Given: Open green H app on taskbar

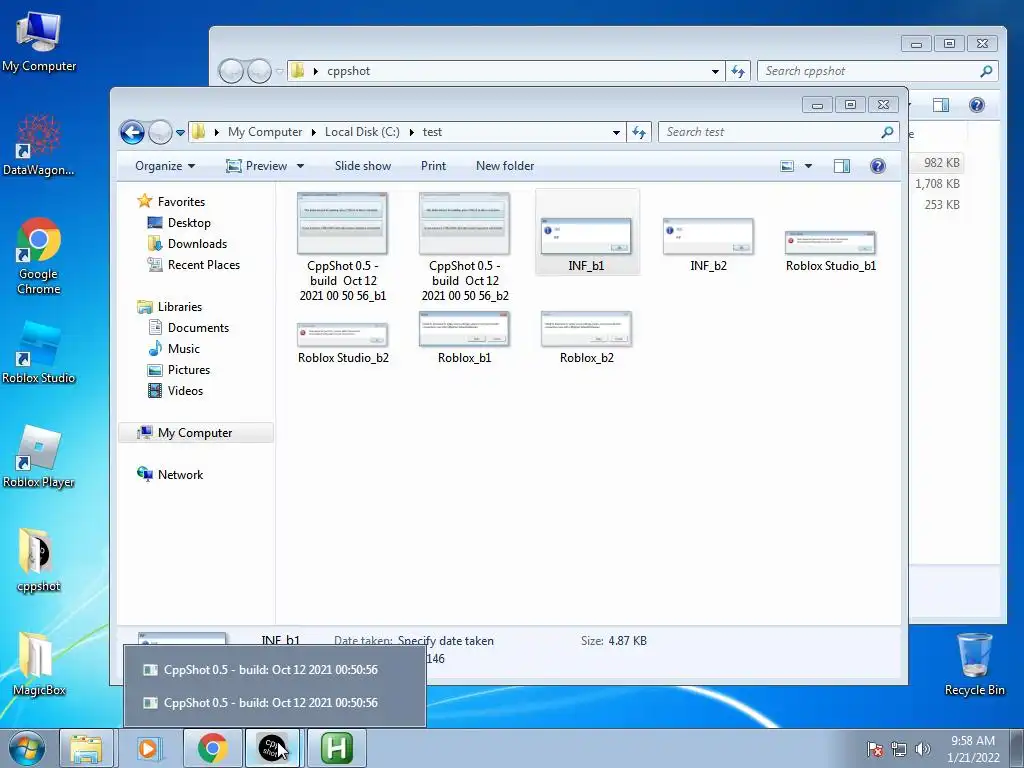Looking at the screenshot, I should 336,748.
